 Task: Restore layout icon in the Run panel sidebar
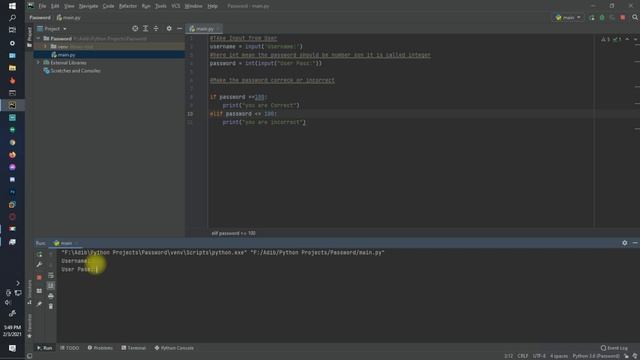(x=39, y=291)
